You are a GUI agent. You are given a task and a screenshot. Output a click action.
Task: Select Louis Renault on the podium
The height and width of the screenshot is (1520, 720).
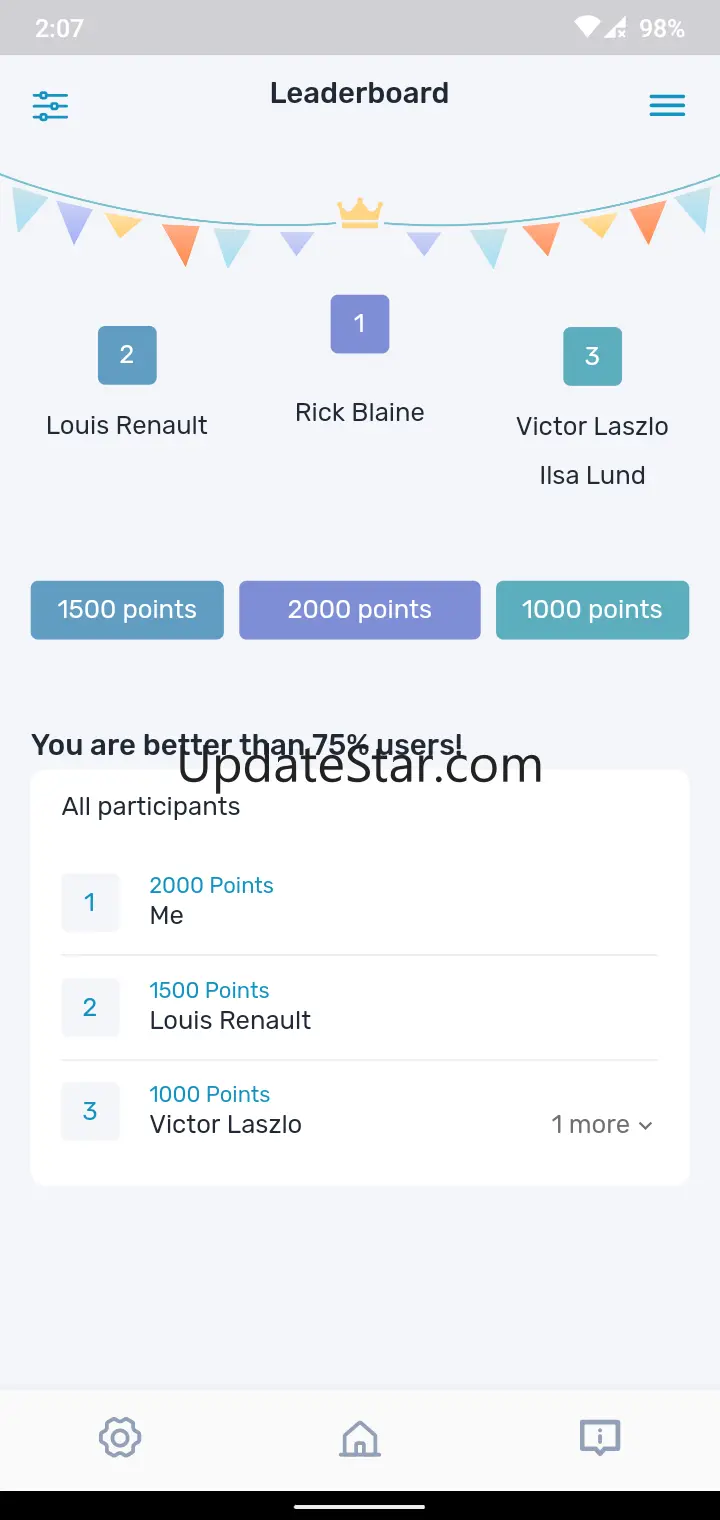click(x=127, y=425)
